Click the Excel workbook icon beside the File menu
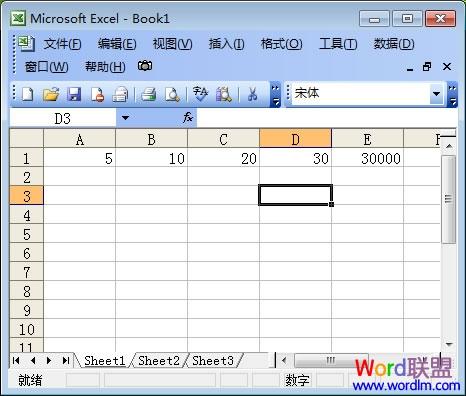 pyautogui.click(x=26, y=43)
